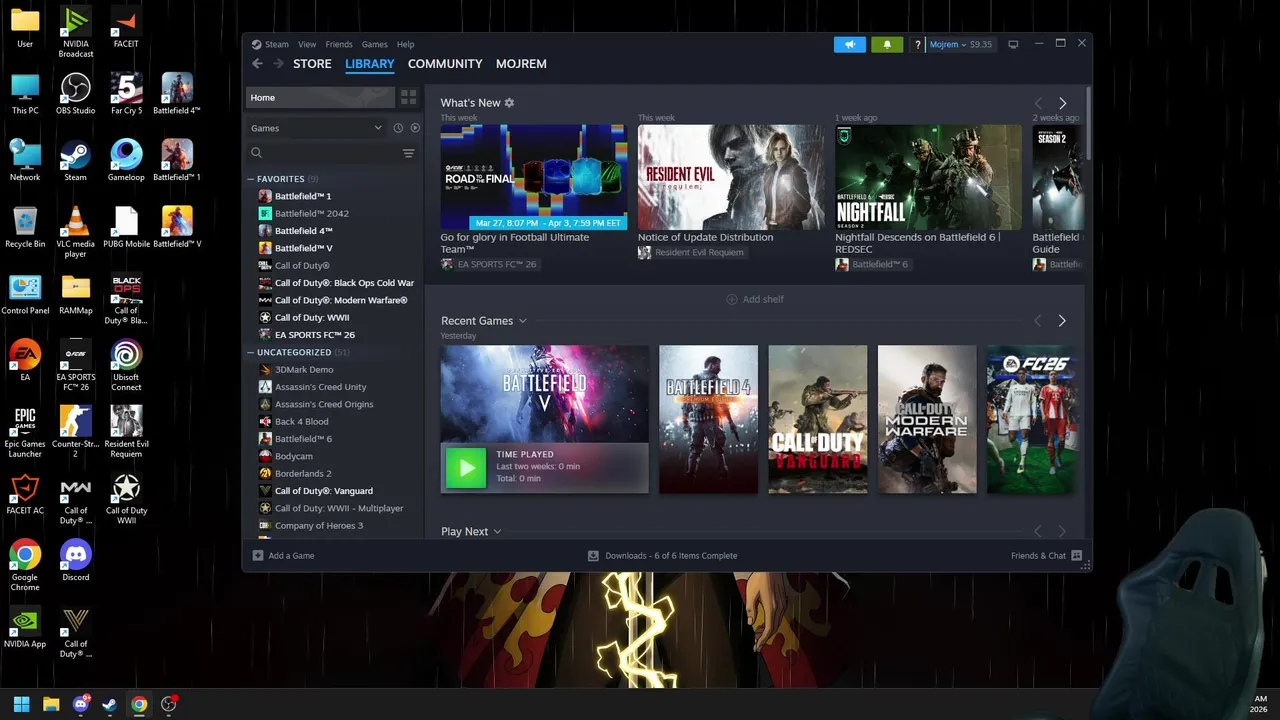Click the Add a Game plus icon
This screenshot has height=720, width=1280.
pyautogui.click(x=258, y=555)
